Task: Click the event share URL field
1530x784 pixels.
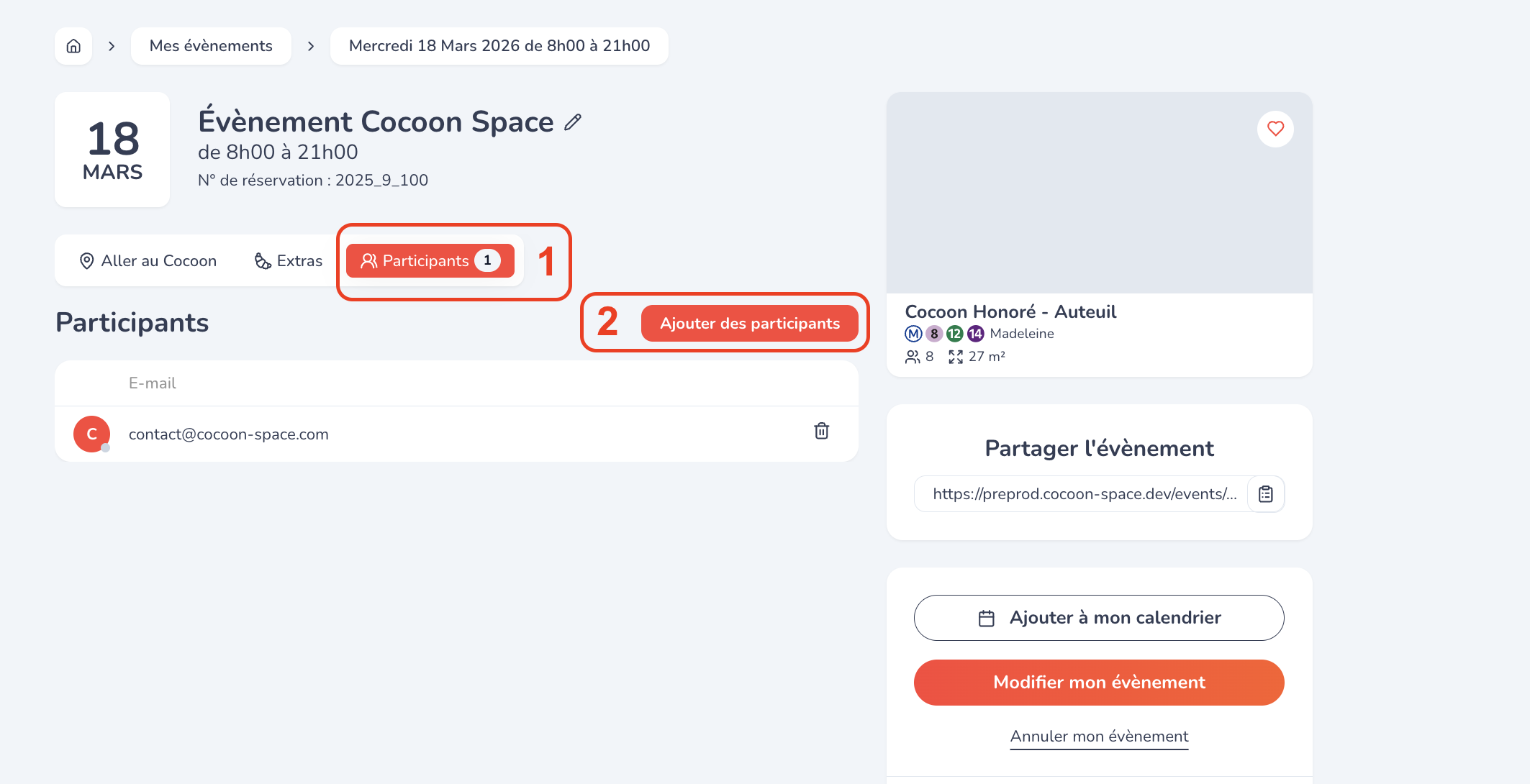Action: 1082,494
